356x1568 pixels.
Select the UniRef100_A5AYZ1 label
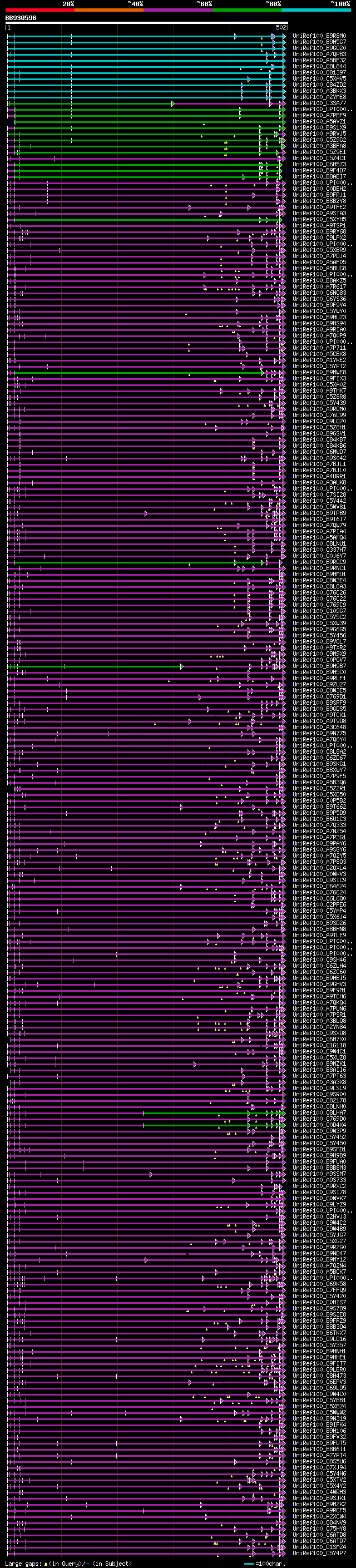pyautogui.click(x=319, y=121)
